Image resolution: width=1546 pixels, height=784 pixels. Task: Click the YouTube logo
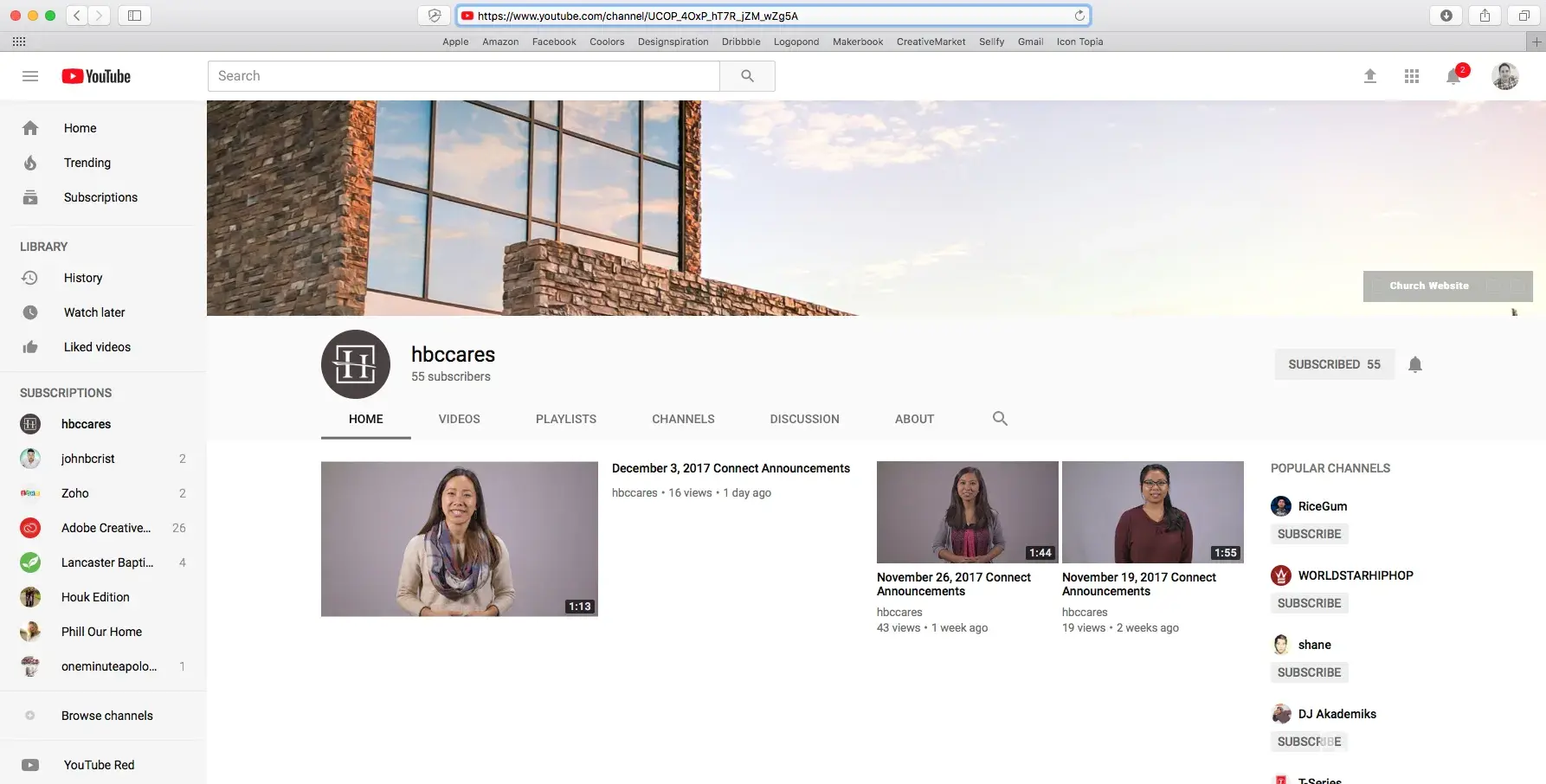pyautogui.click(x=96, y=76)
